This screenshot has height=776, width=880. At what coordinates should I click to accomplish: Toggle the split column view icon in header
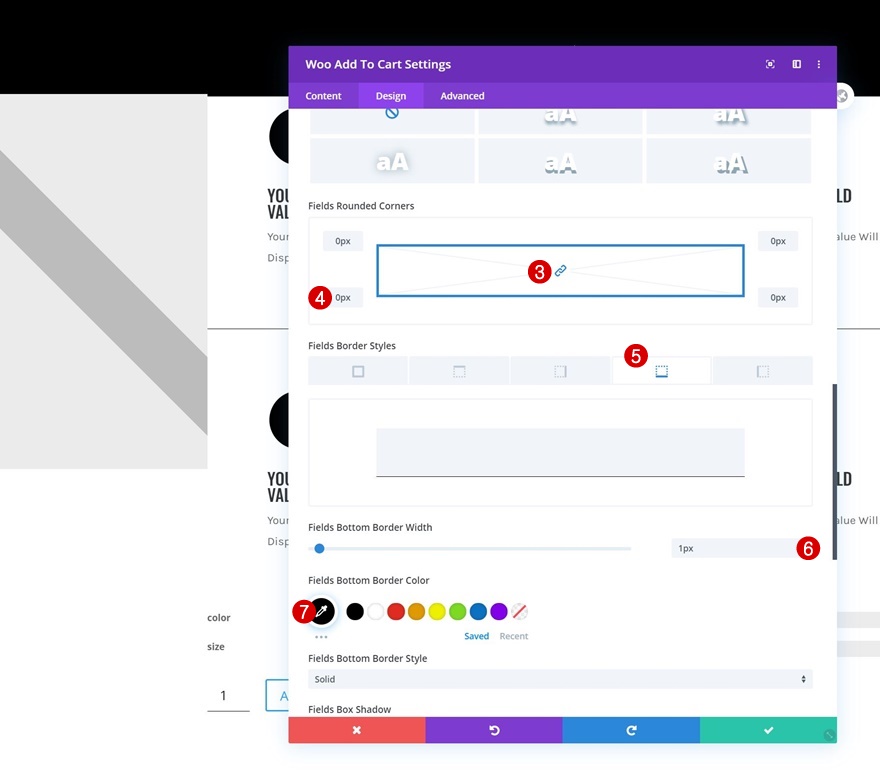click(796, 64)
